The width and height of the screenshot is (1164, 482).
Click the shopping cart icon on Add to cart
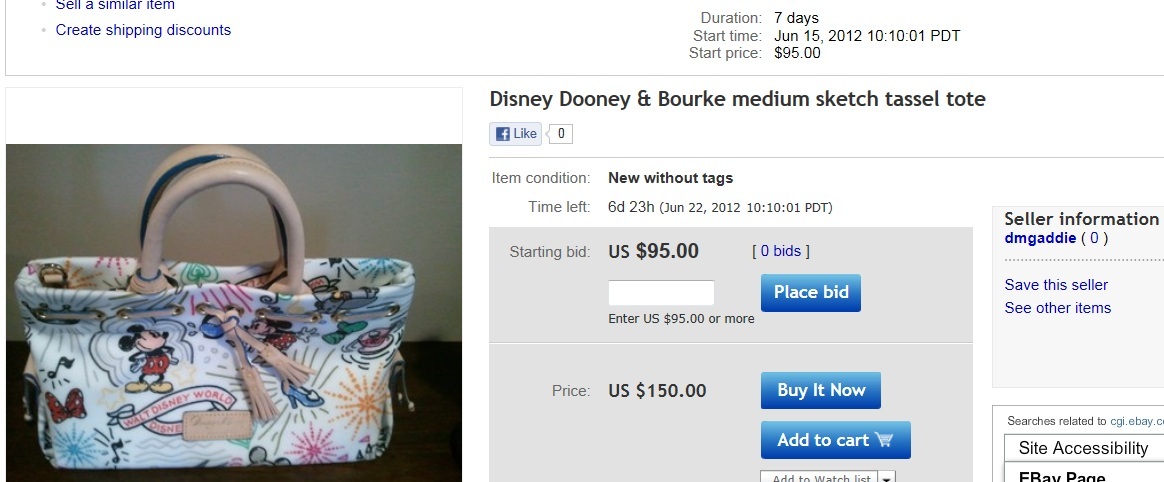click(x=884, y=440)
